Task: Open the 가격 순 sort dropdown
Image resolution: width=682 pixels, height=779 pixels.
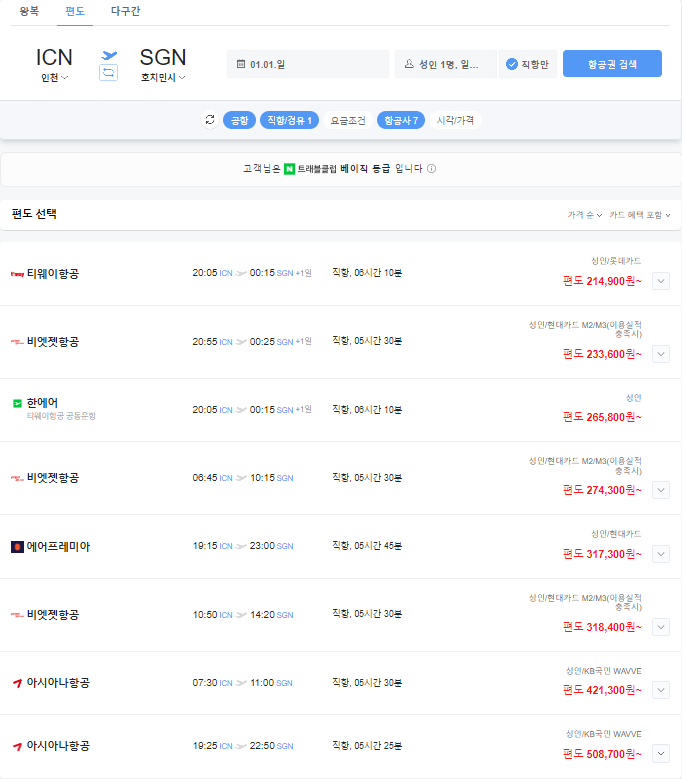Action: point(585,215)
